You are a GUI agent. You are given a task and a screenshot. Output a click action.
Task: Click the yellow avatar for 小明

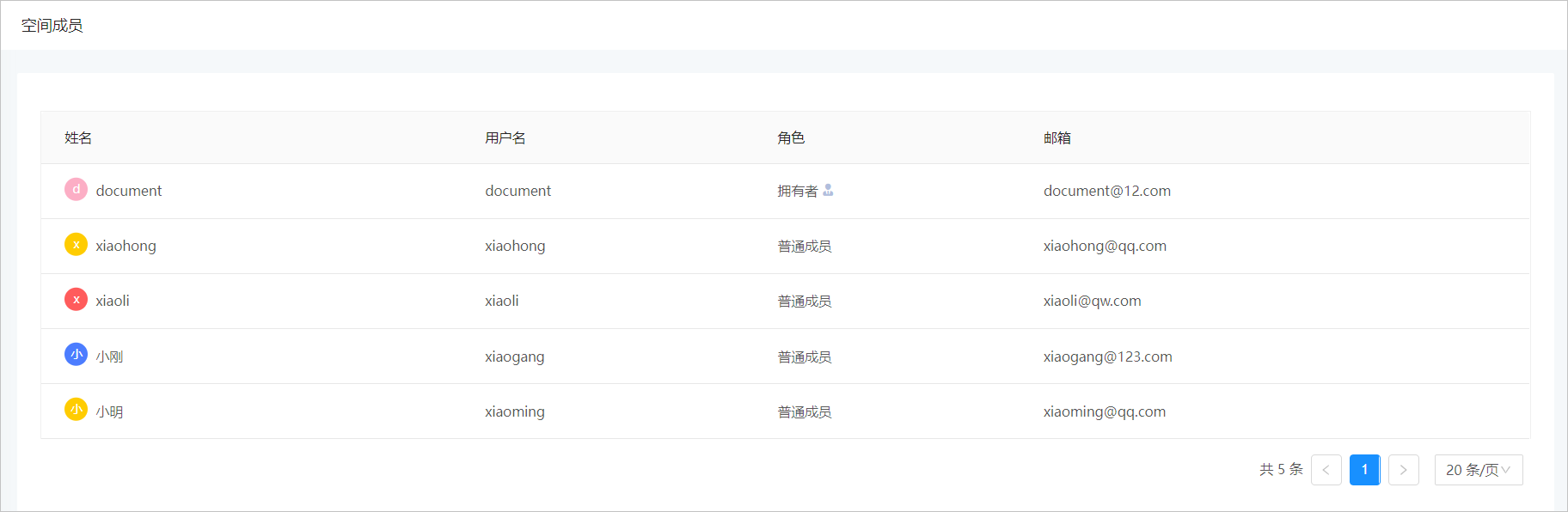[76, 410]
